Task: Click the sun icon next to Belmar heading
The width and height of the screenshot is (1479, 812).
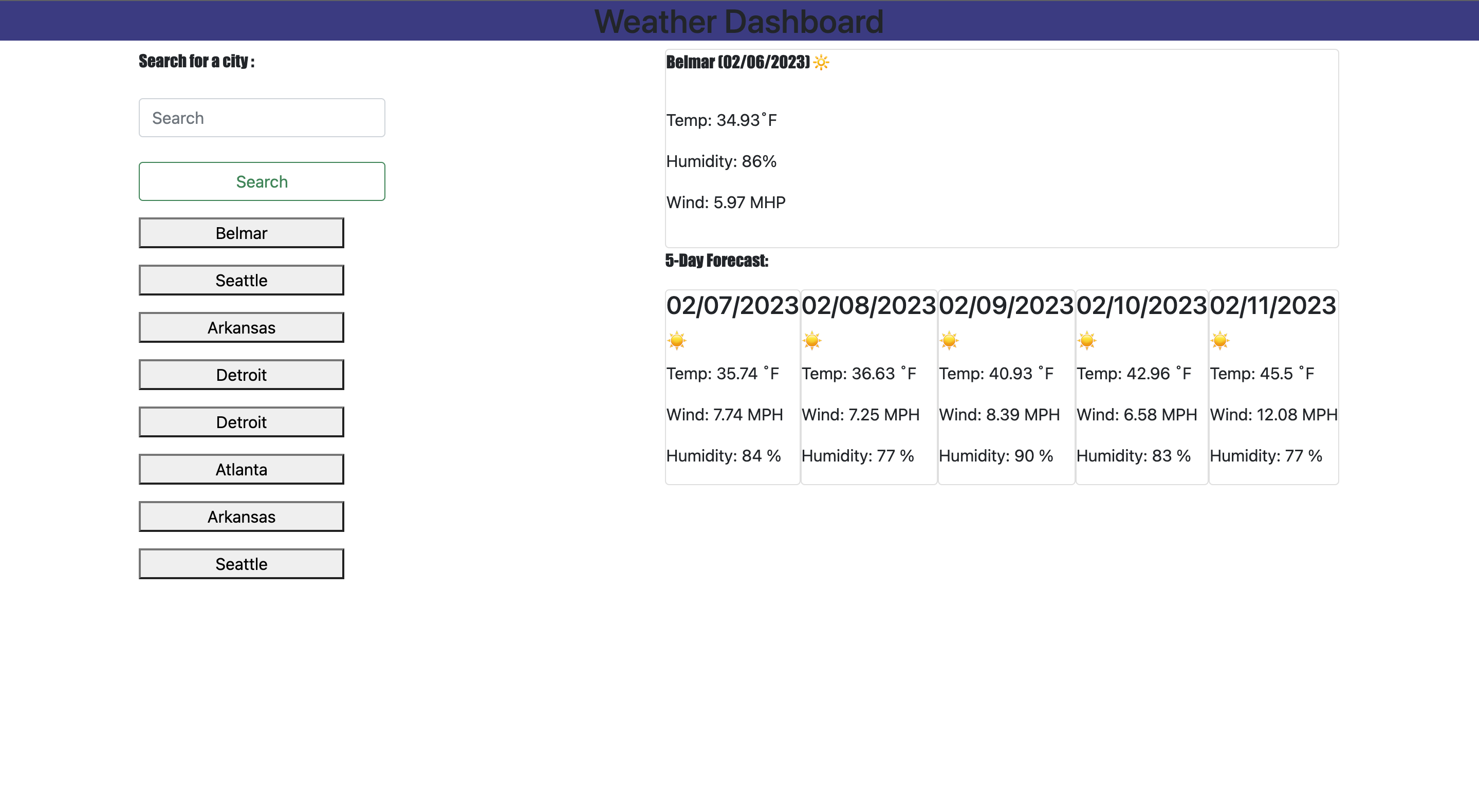Action: (x=821, y=63)
